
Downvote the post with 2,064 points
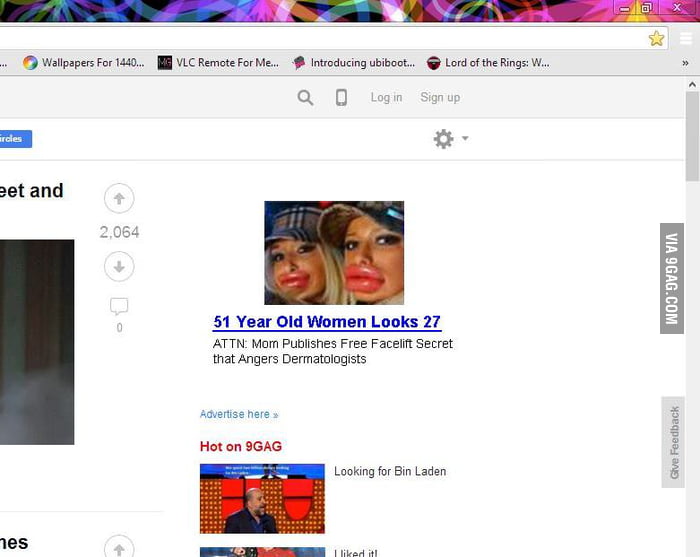[119, 266]
